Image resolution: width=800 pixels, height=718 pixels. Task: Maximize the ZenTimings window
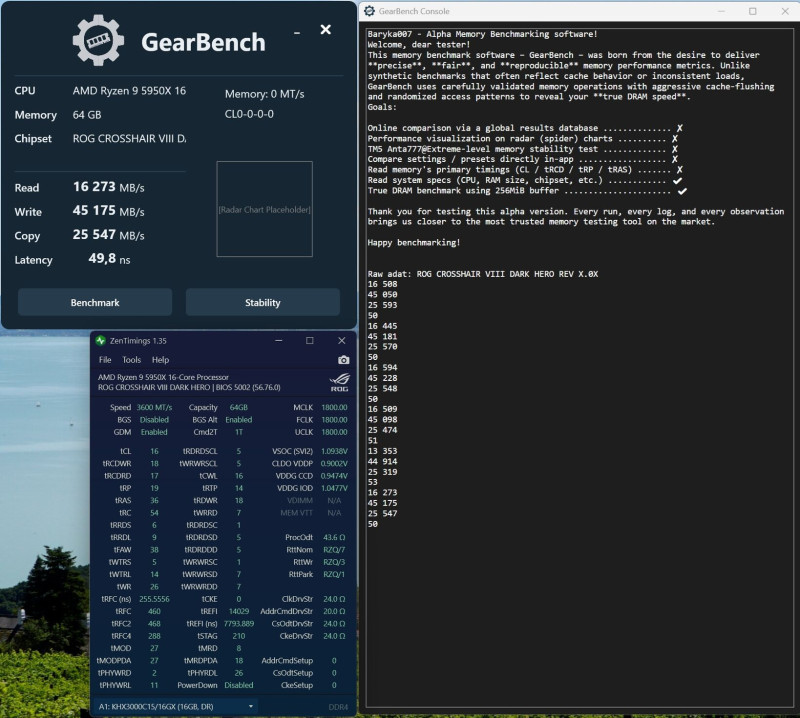coord(310,340)
